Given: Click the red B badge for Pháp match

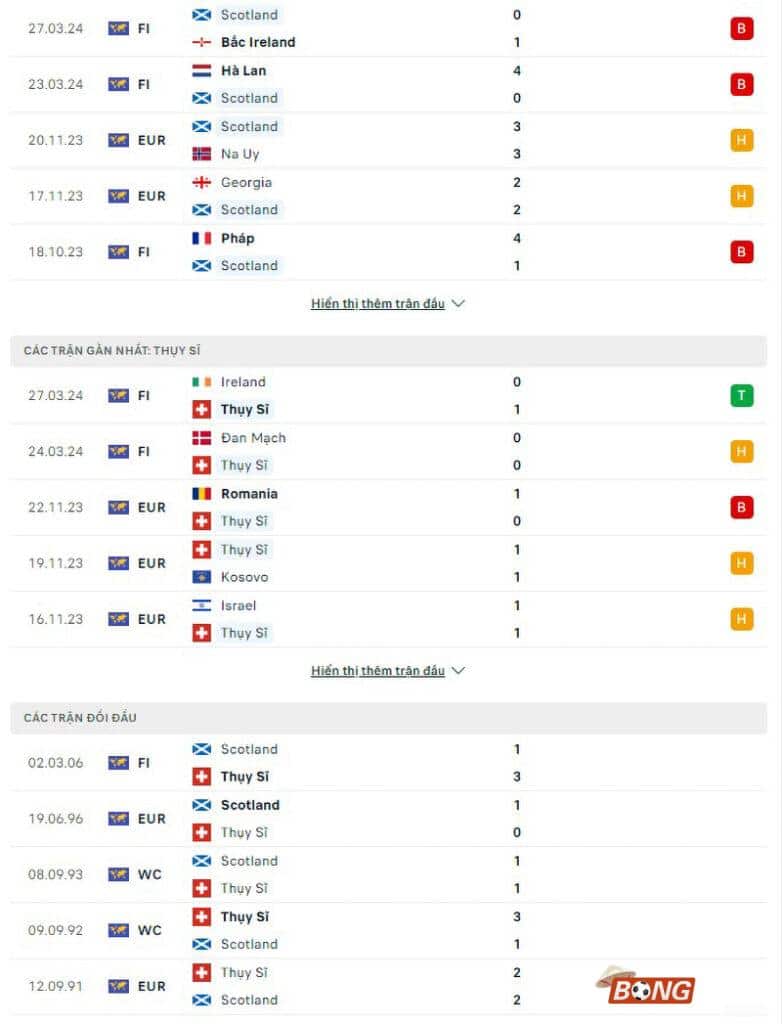Looking at the screenshot, I should [741, 251].
